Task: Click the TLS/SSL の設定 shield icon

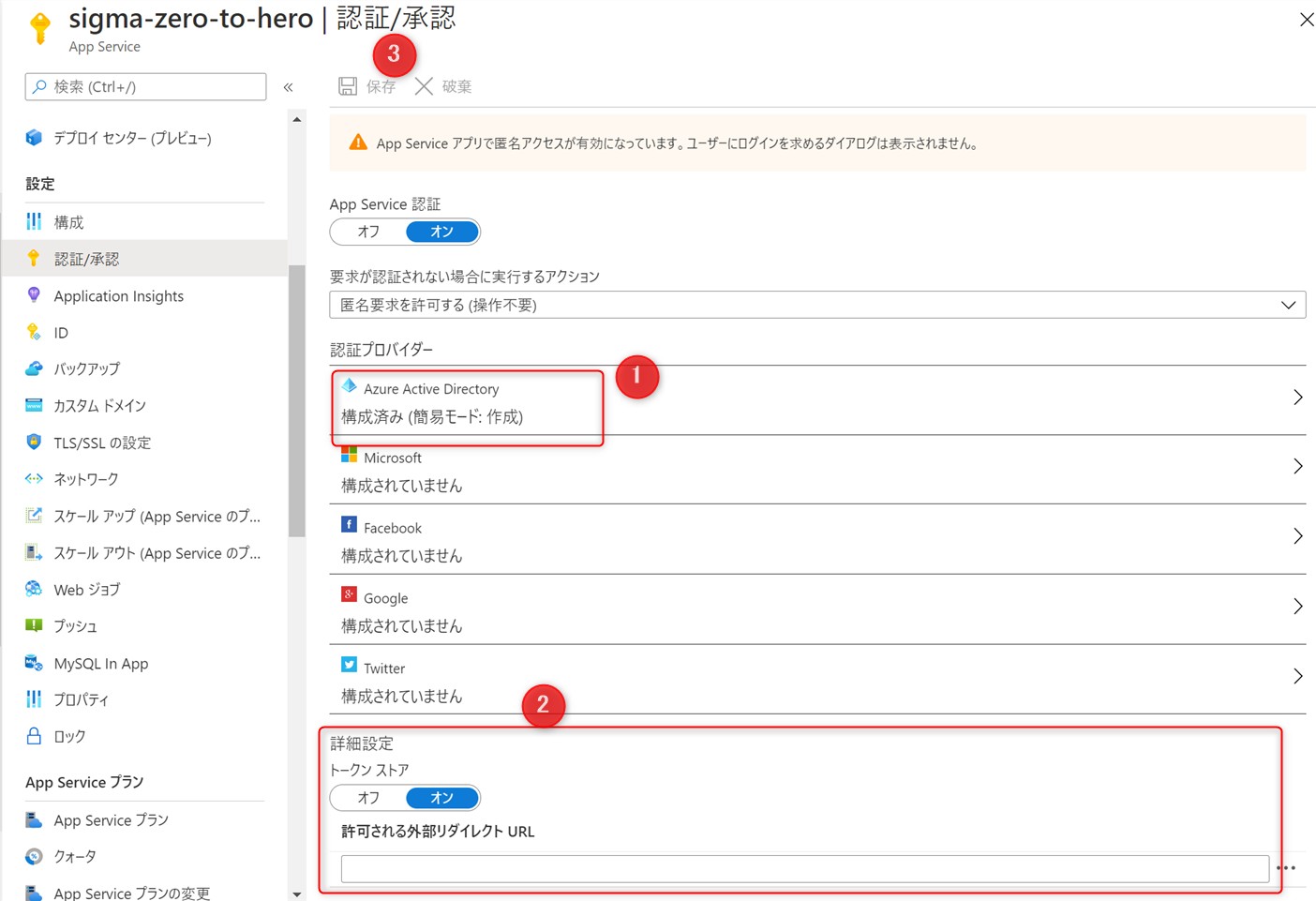Action: point(34,442)
